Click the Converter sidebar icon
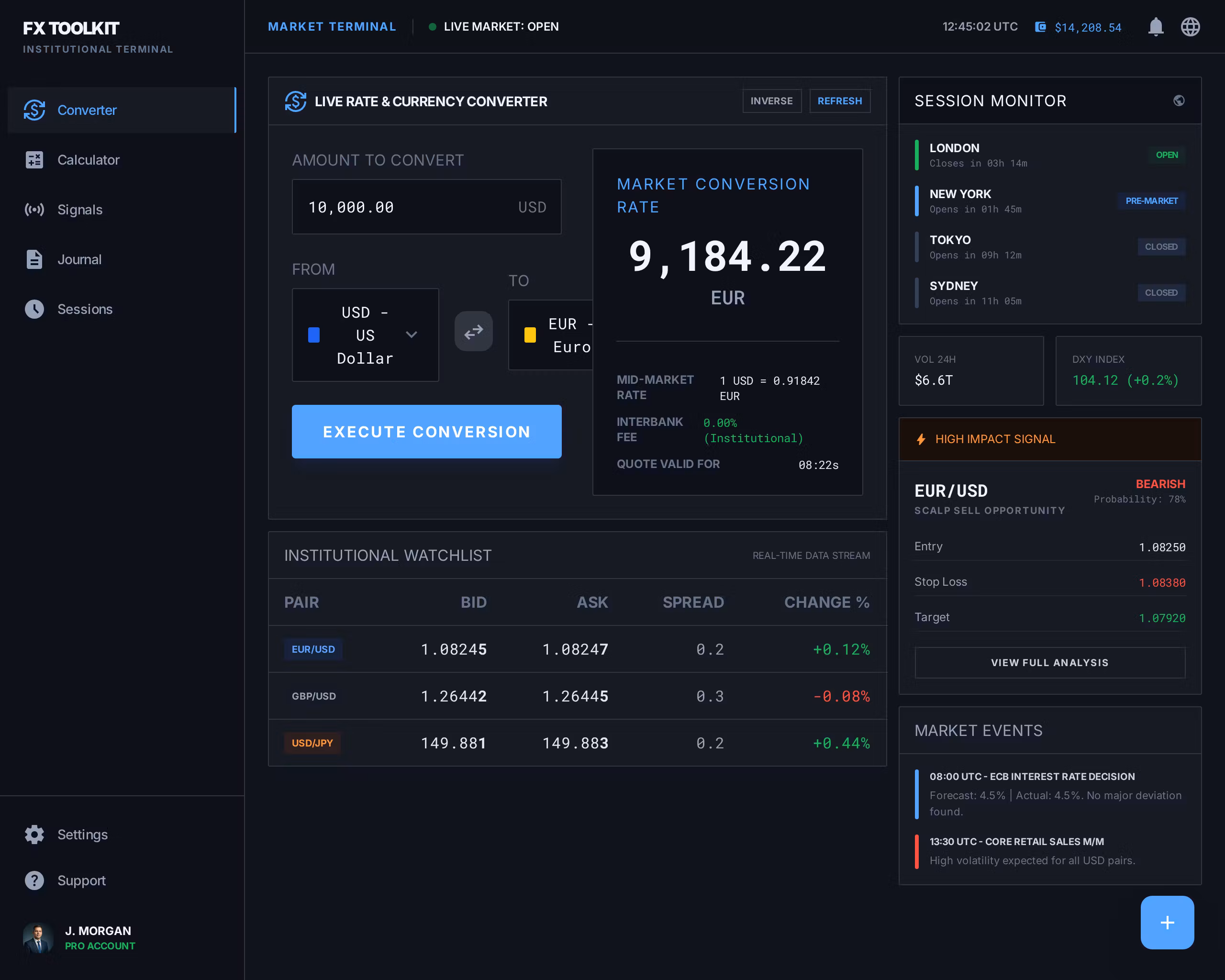Screen dimensions: 1225x980 tap(34, 110)
